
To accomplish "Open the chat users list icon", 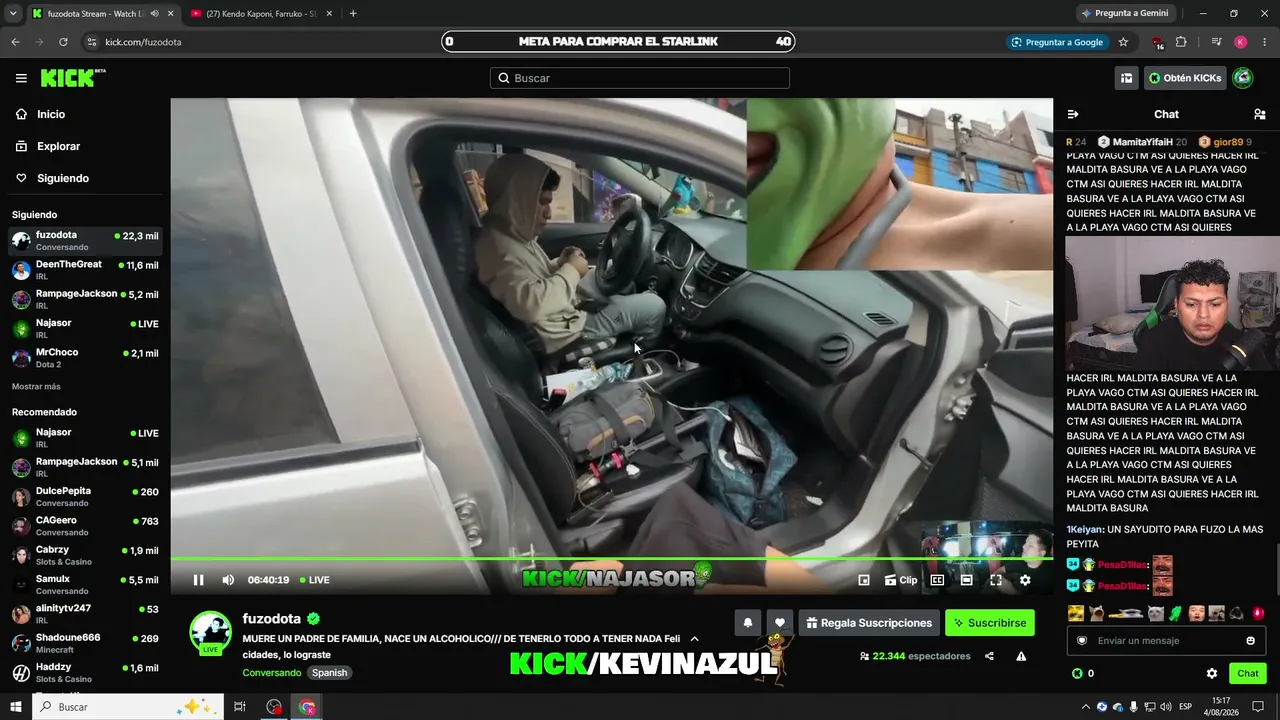I will (1260, 114).
